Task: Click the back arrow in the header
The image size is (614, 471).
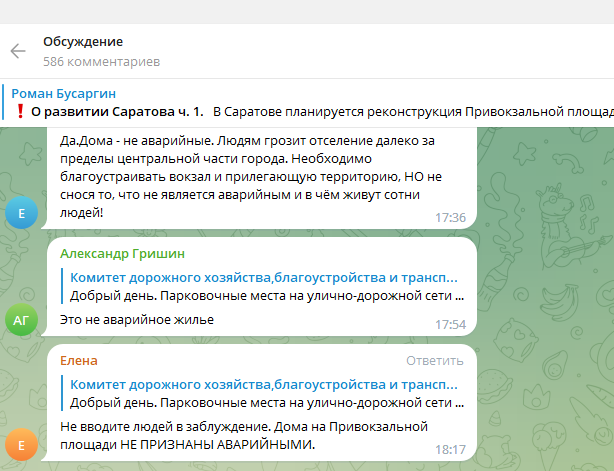Action: coord(18,51)
